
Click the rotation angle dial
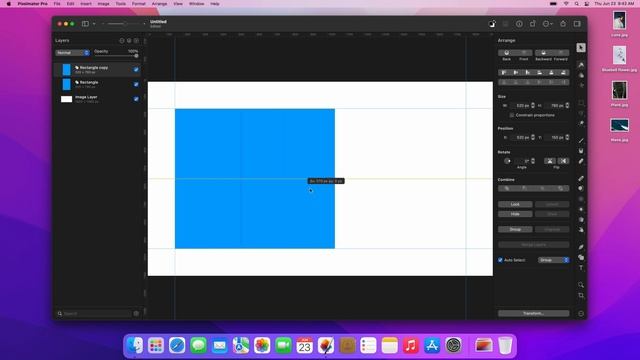[507, 161]
